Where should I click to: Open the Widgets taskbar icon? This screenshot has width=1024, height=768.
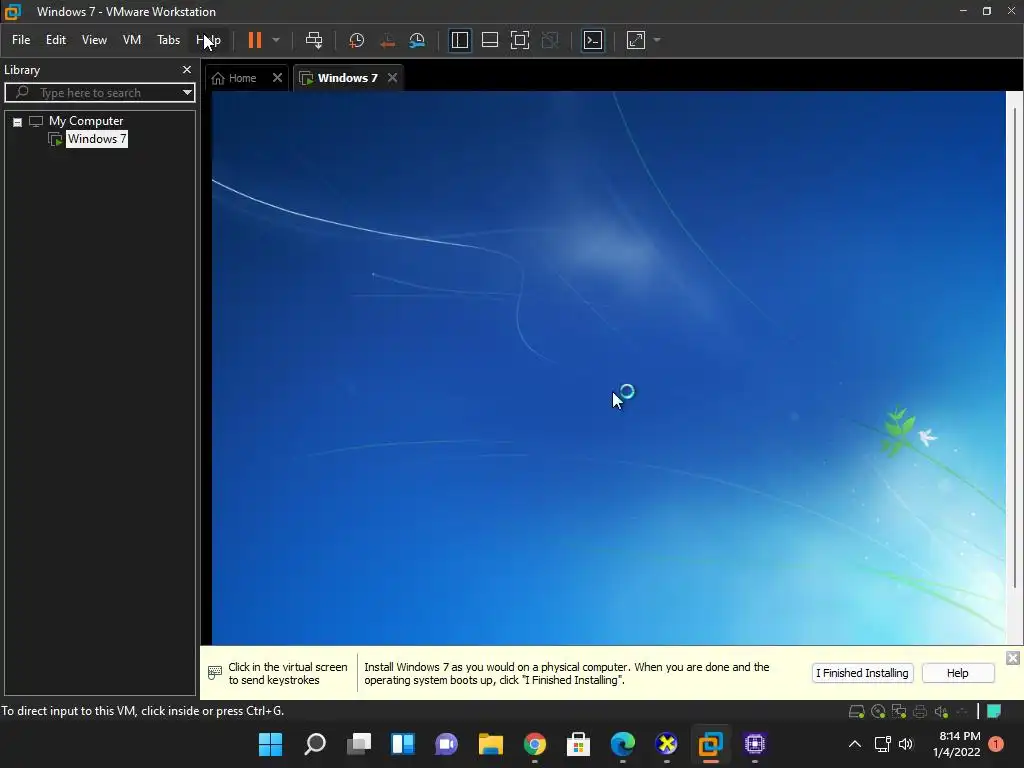click(402, 744)
